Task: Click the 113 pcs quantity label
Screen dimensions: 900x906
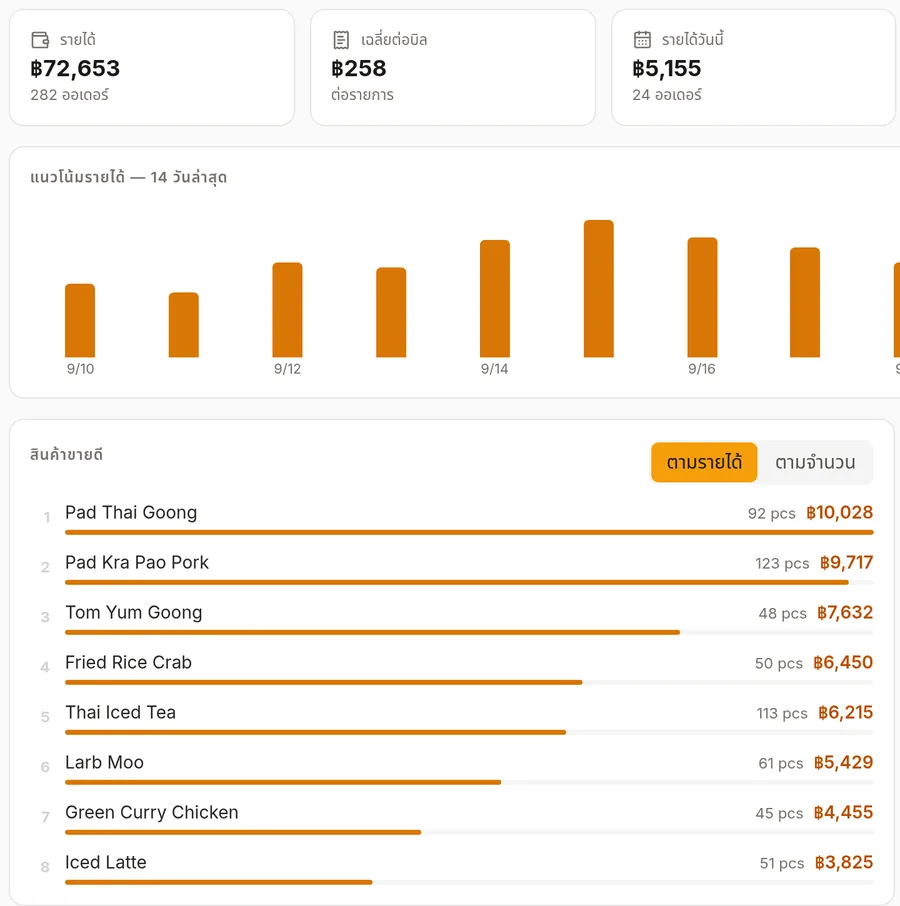Action: coord(782,714)
